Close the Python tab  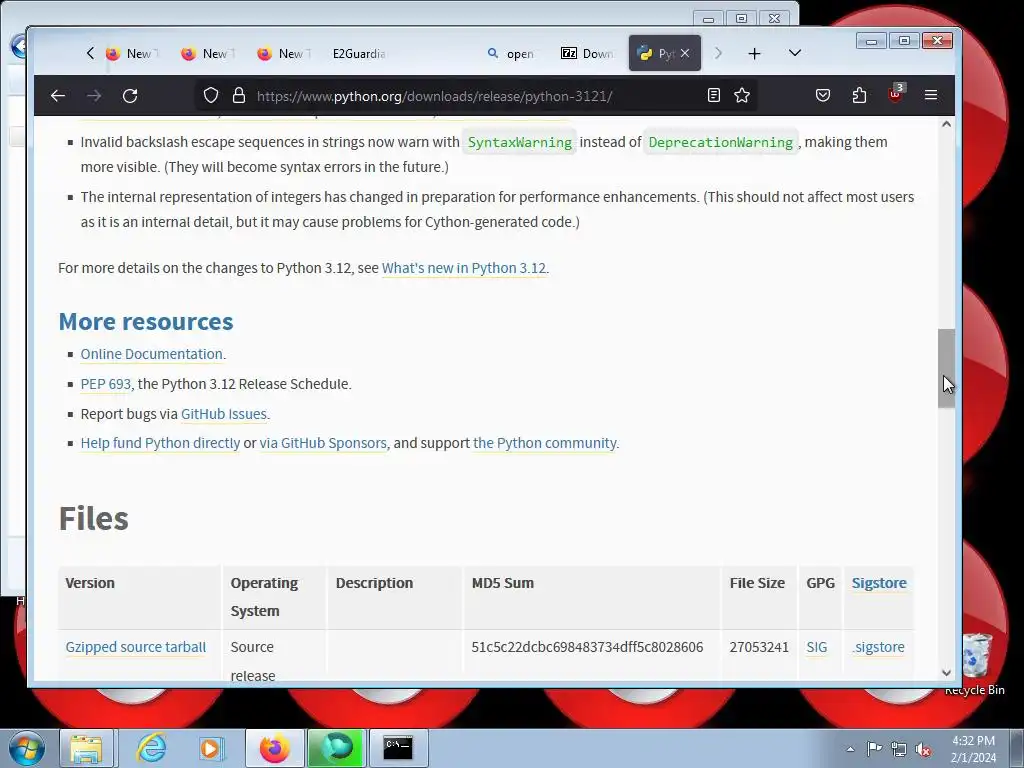pyautogui.click(x=684, y=54)
